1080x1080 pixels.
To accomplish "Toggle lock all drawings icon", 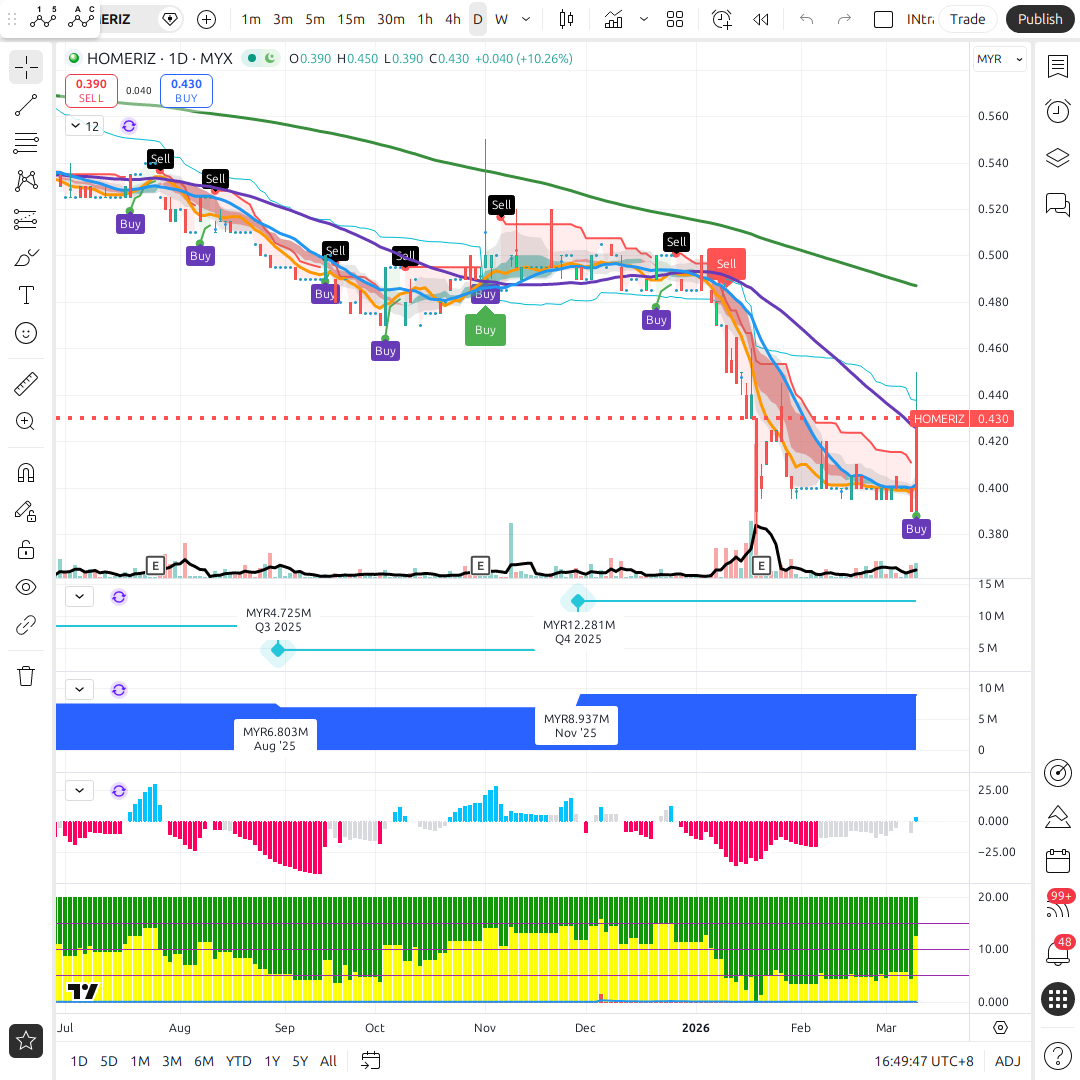I will click(26, 549).
